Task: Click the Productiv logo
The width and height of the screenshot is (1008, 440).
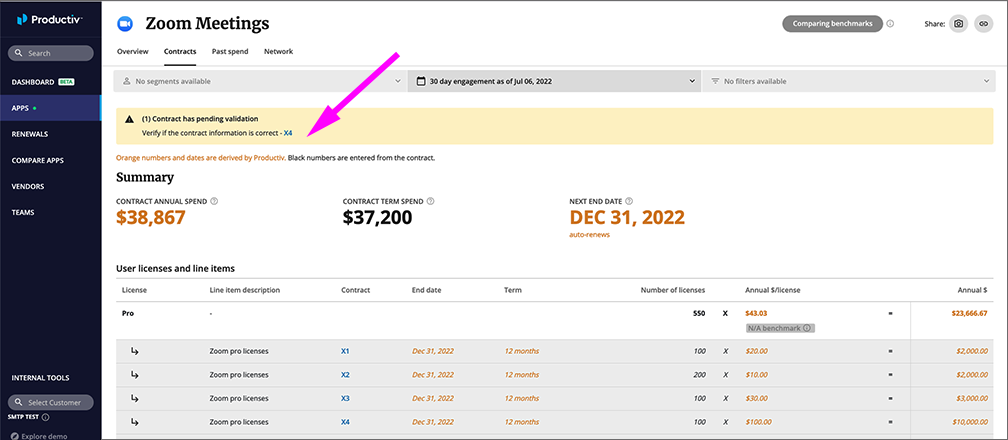Action: coord(50,20)
